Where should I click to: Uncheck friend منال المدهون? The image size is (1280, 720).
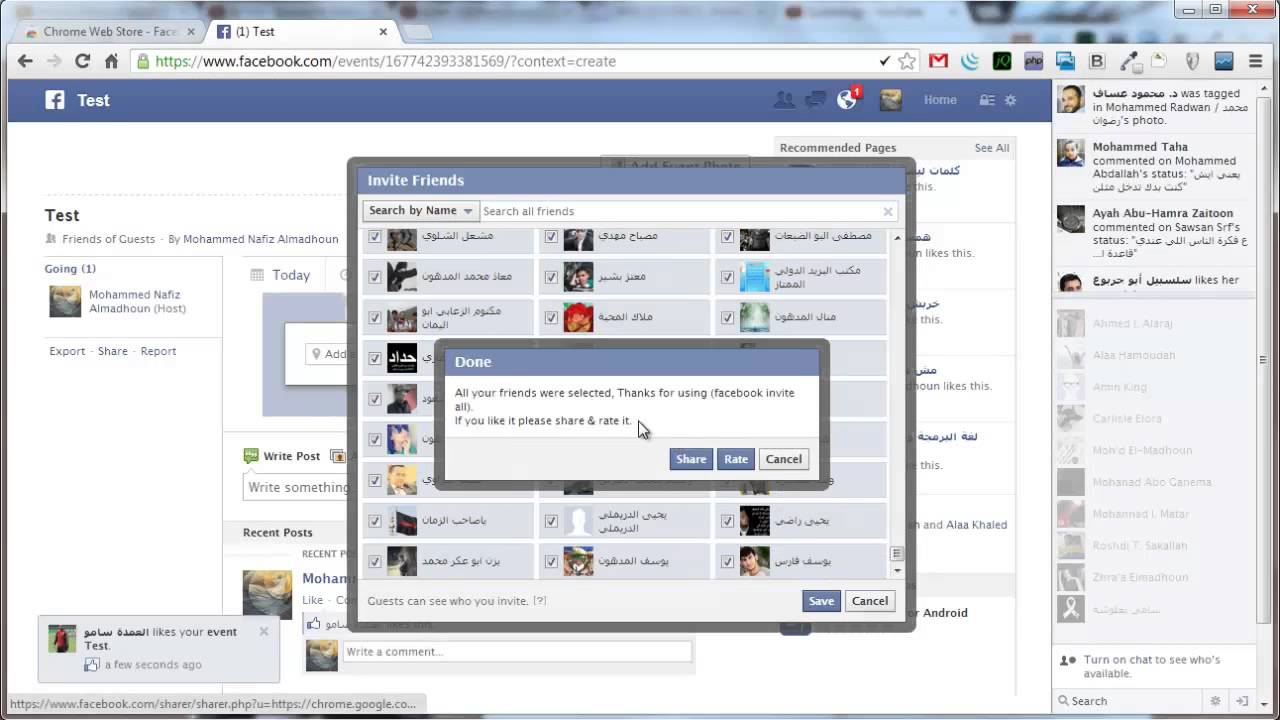pyautogui.click(x=728, y=318)
